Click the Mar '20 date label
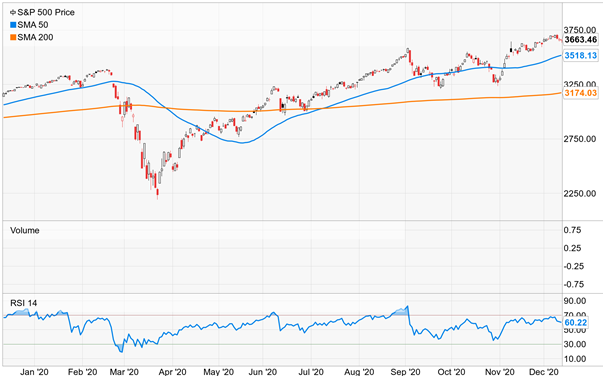 [124, 372]
